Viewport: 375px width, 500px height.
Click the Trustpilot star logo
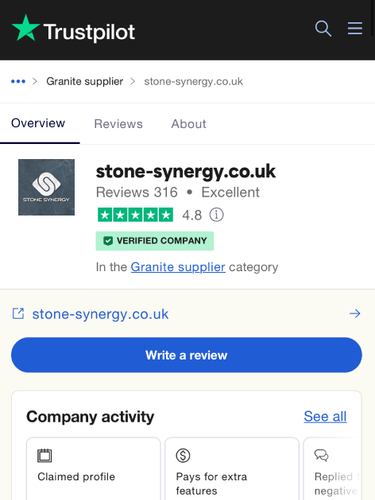pos(26,28)
